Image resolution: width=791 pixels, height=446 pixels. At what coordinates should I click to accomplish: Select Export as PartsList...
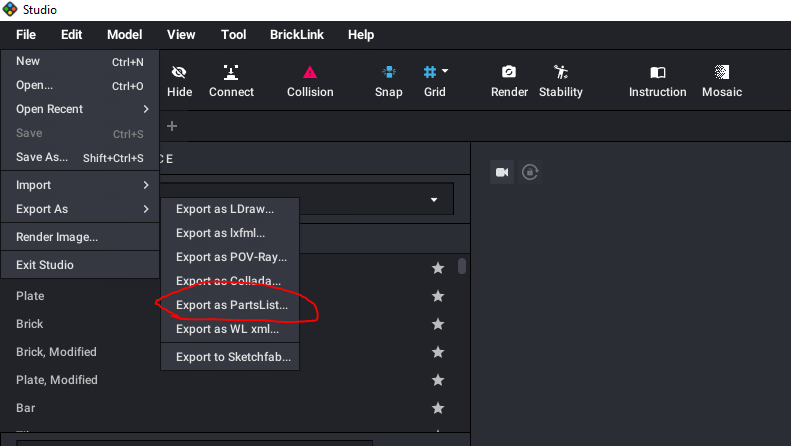tap(230, 305)
